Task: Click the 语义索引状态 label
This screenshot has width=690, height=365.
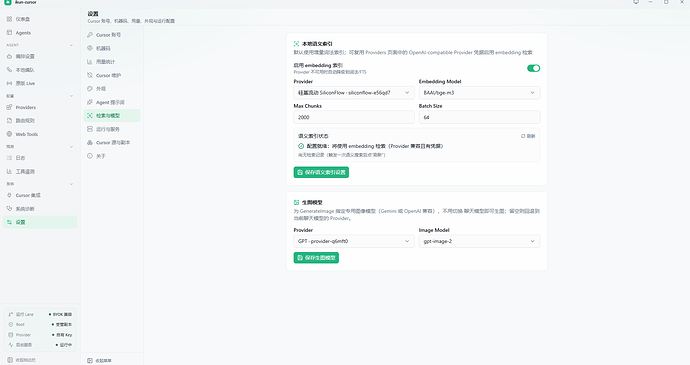Action: coord(313,136)
